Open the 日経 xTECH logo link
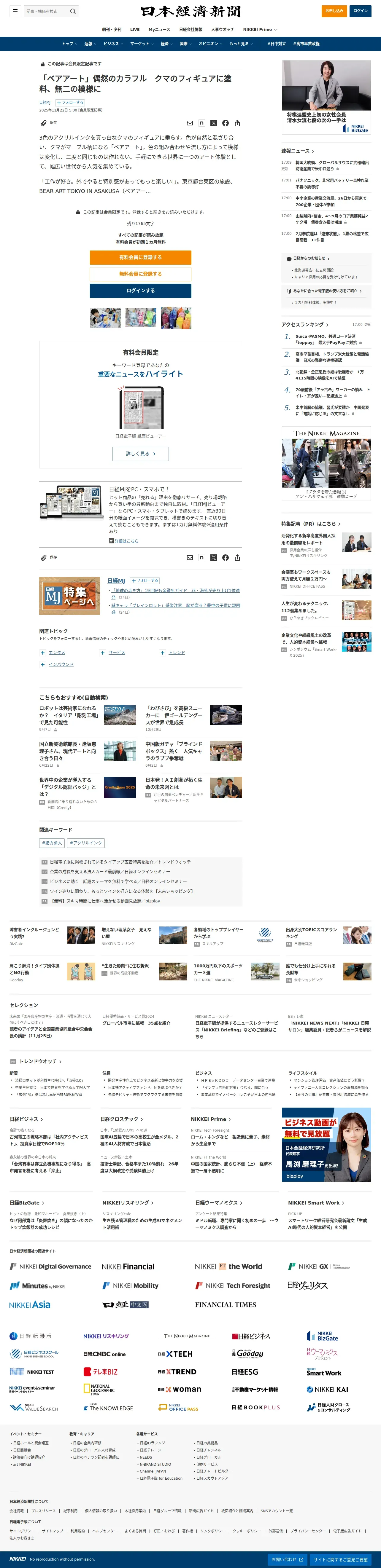The image size is (381, 1568). [175, 1354]
